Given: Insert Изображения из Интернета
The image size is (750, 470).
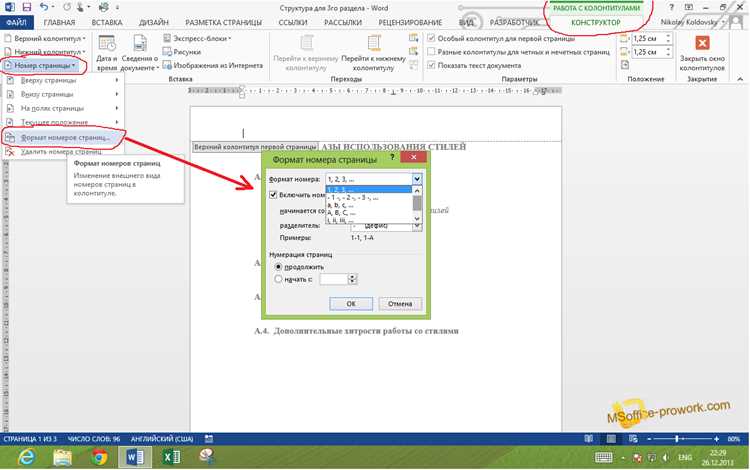Looking at the screenshot, I should tap(213, 65).
